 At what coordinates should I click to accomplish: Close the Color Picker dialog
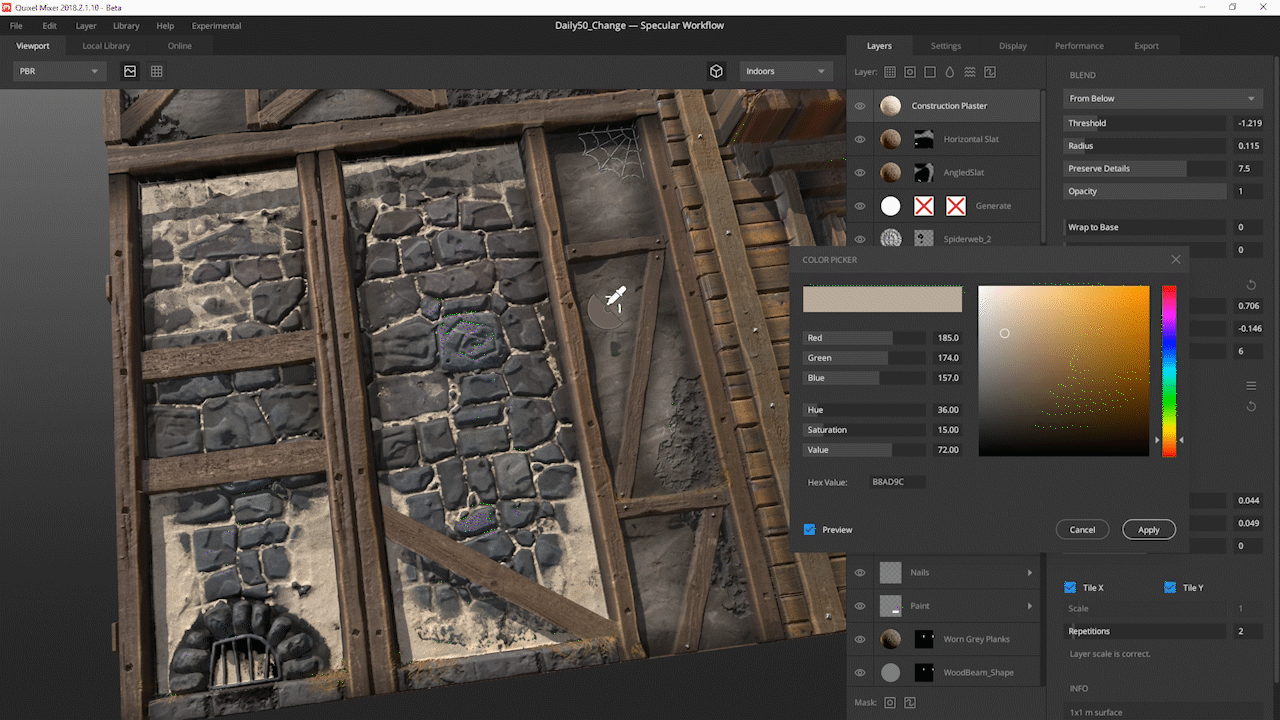[1175, 260]
